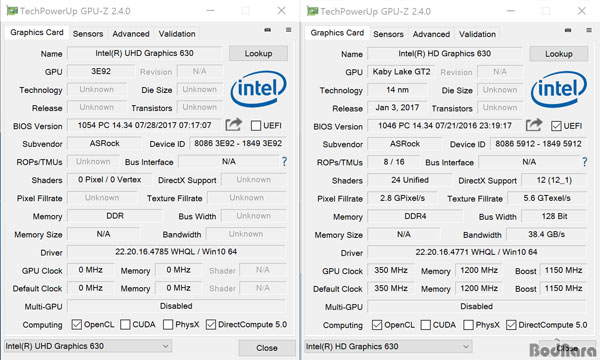Screen dimensions: 600x360
Task: Click Lookup button in HD Graphics window
Action: [x=559, y=54]
